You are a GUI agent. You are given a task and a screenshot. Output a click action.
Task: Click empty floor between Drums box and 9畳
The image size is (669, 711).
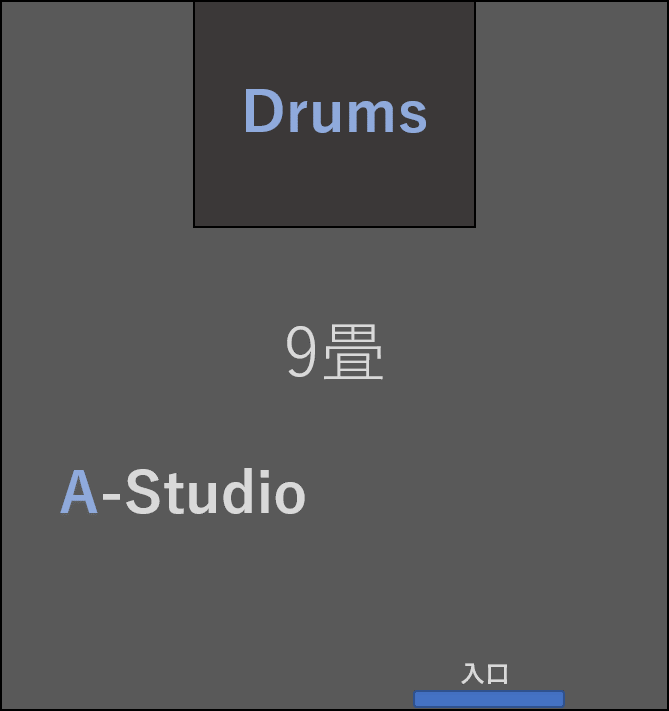[334, 274]
